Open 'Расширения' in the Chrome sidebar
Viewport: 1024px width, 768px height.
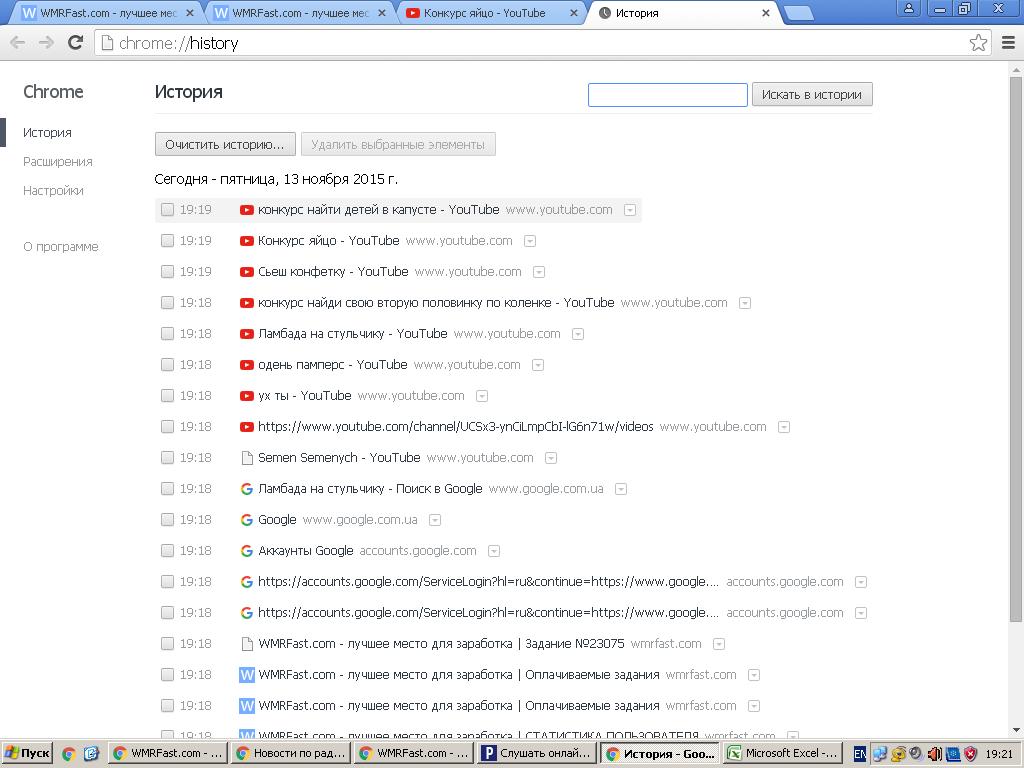57,162
